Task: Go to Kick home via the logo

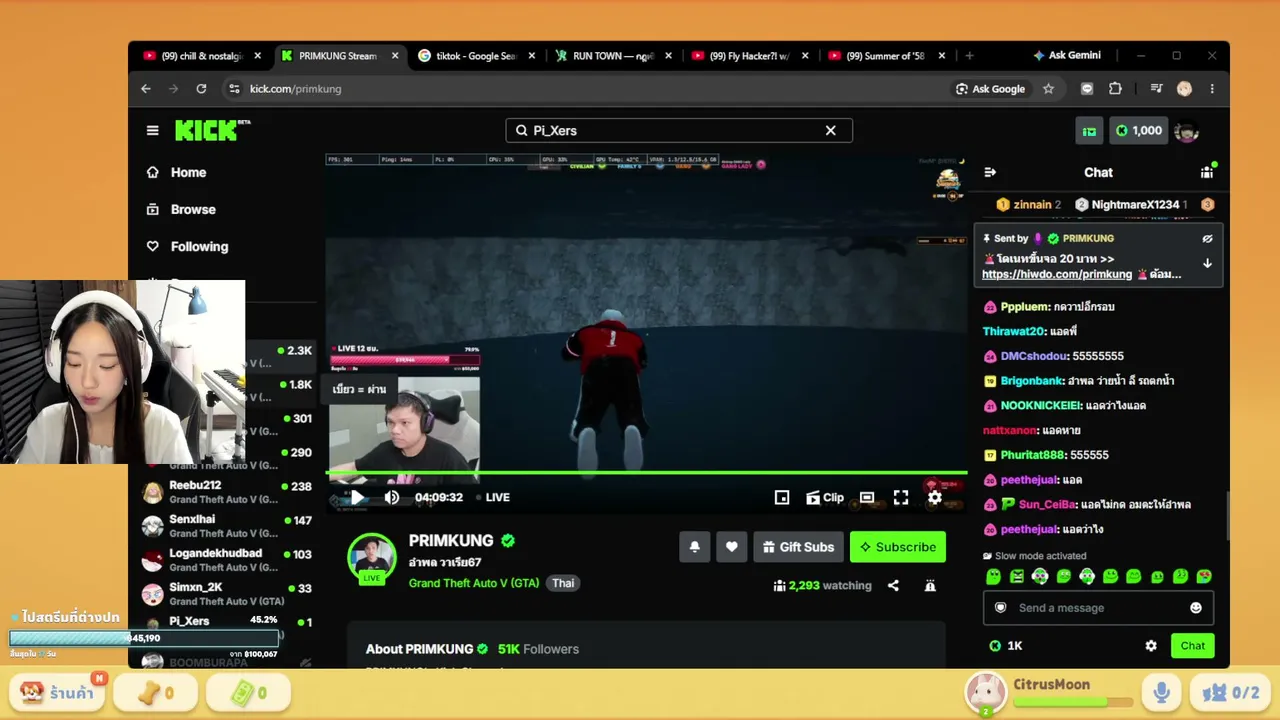Action: point(212,130)
